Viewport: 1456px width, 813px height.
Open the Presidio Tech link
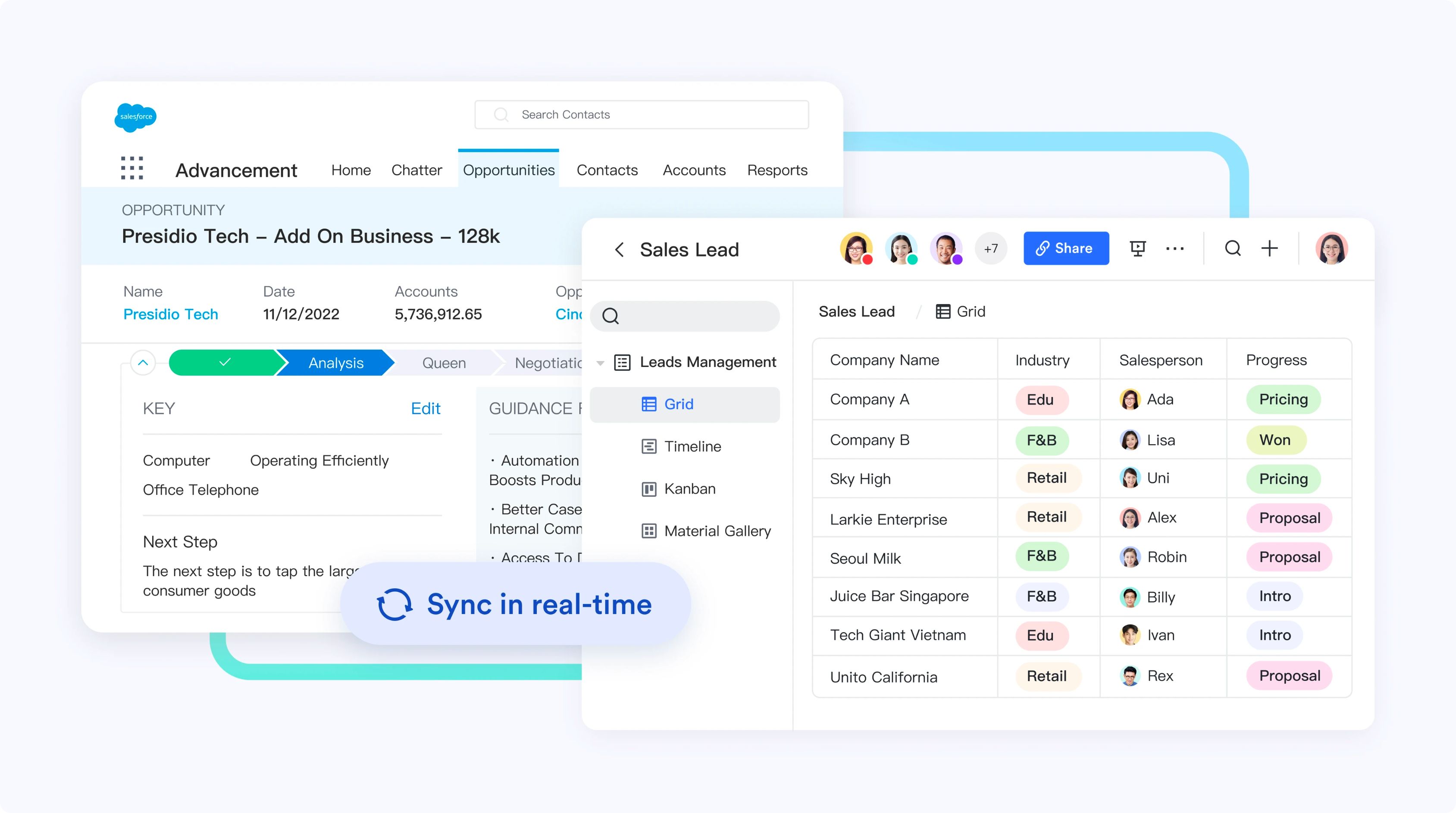click(170, 314)
